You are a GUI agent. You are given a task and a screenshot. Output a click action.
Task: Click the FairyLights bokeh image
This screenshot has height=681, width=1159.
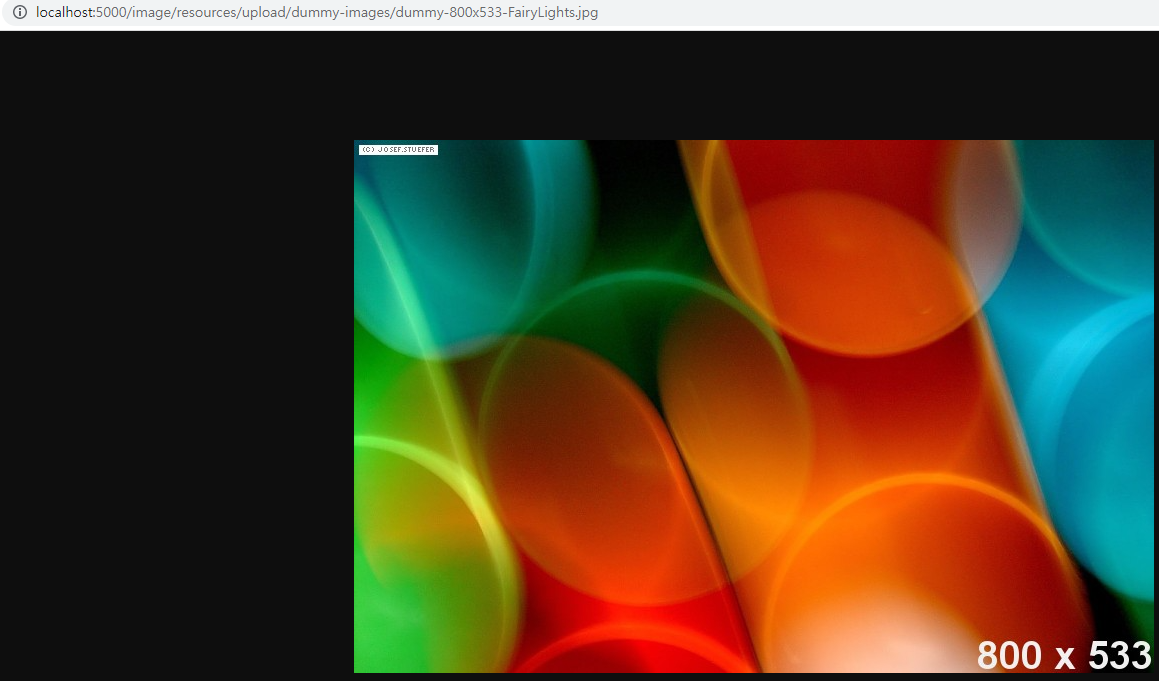(x=753, y=406)
